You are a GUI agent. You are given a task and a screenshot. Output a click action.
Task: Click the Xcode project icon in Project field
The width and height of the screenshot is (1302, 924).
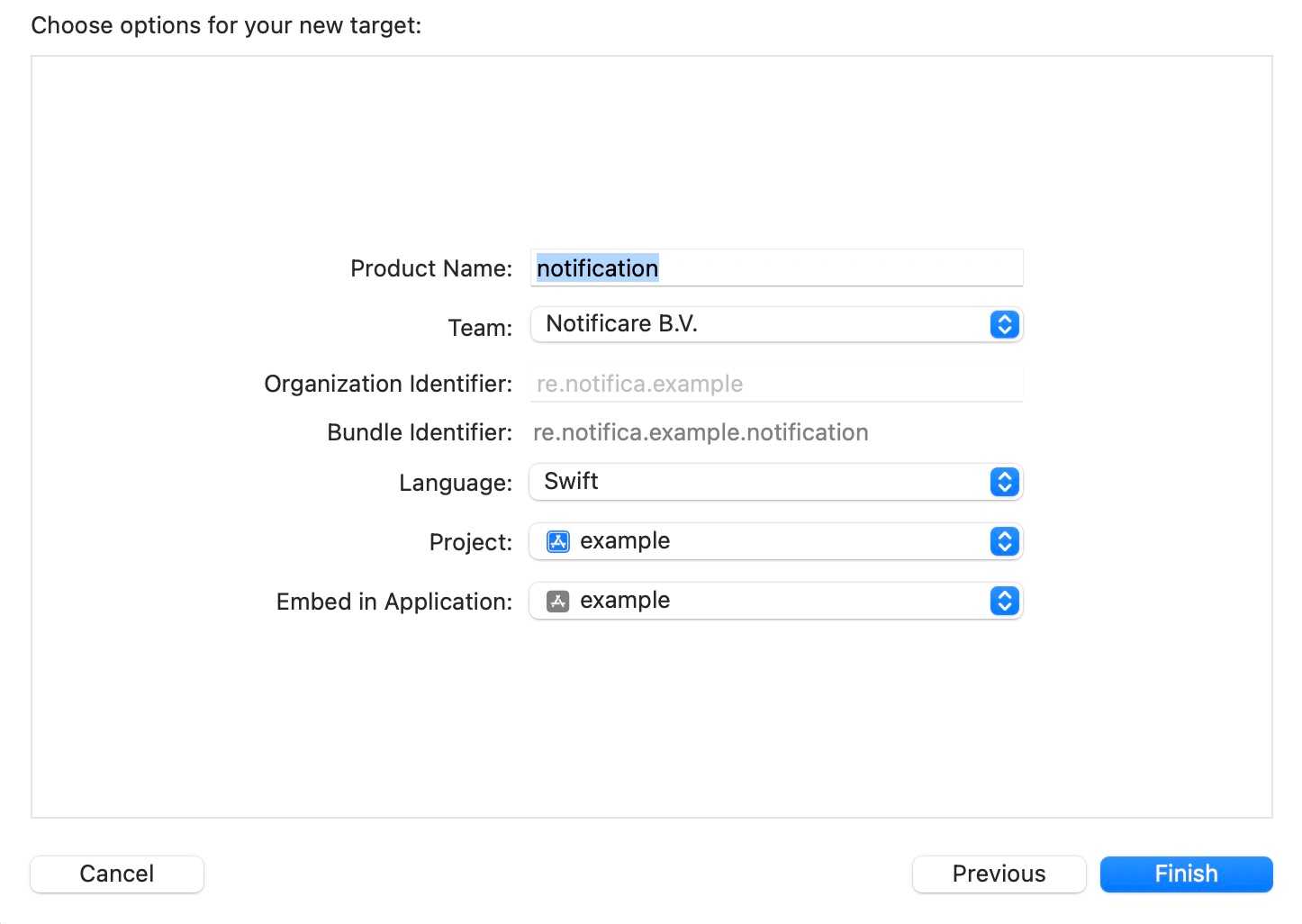[x=558, y=541]
